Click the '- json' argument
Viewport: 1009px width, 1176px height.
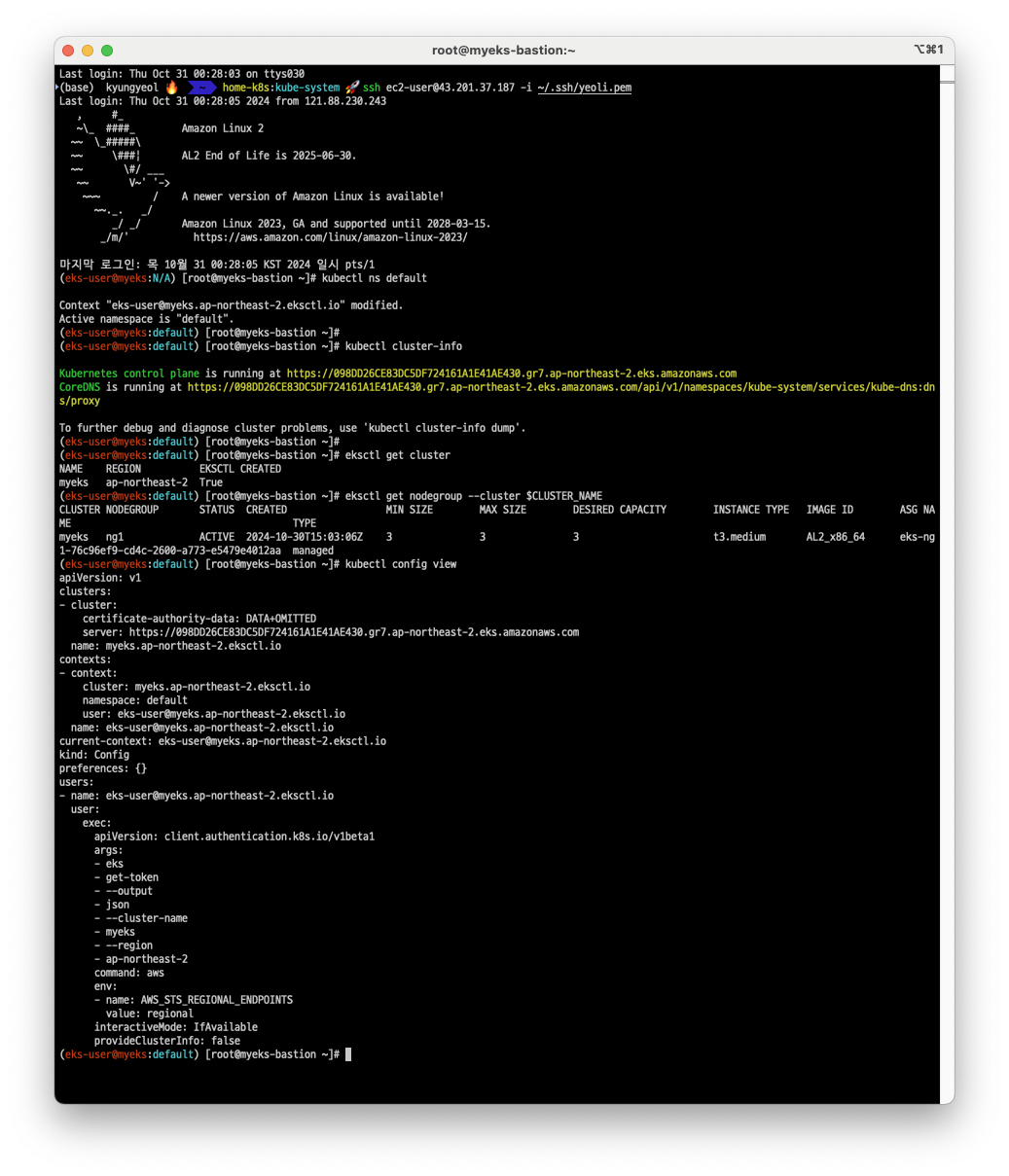(x=112, y=905)
